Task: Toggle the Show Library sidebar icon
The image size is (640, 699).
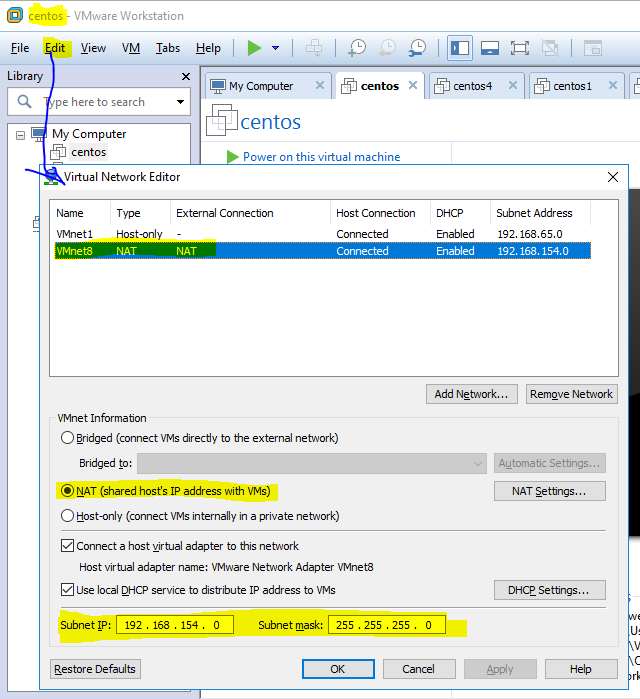Action: pos(459,48)
